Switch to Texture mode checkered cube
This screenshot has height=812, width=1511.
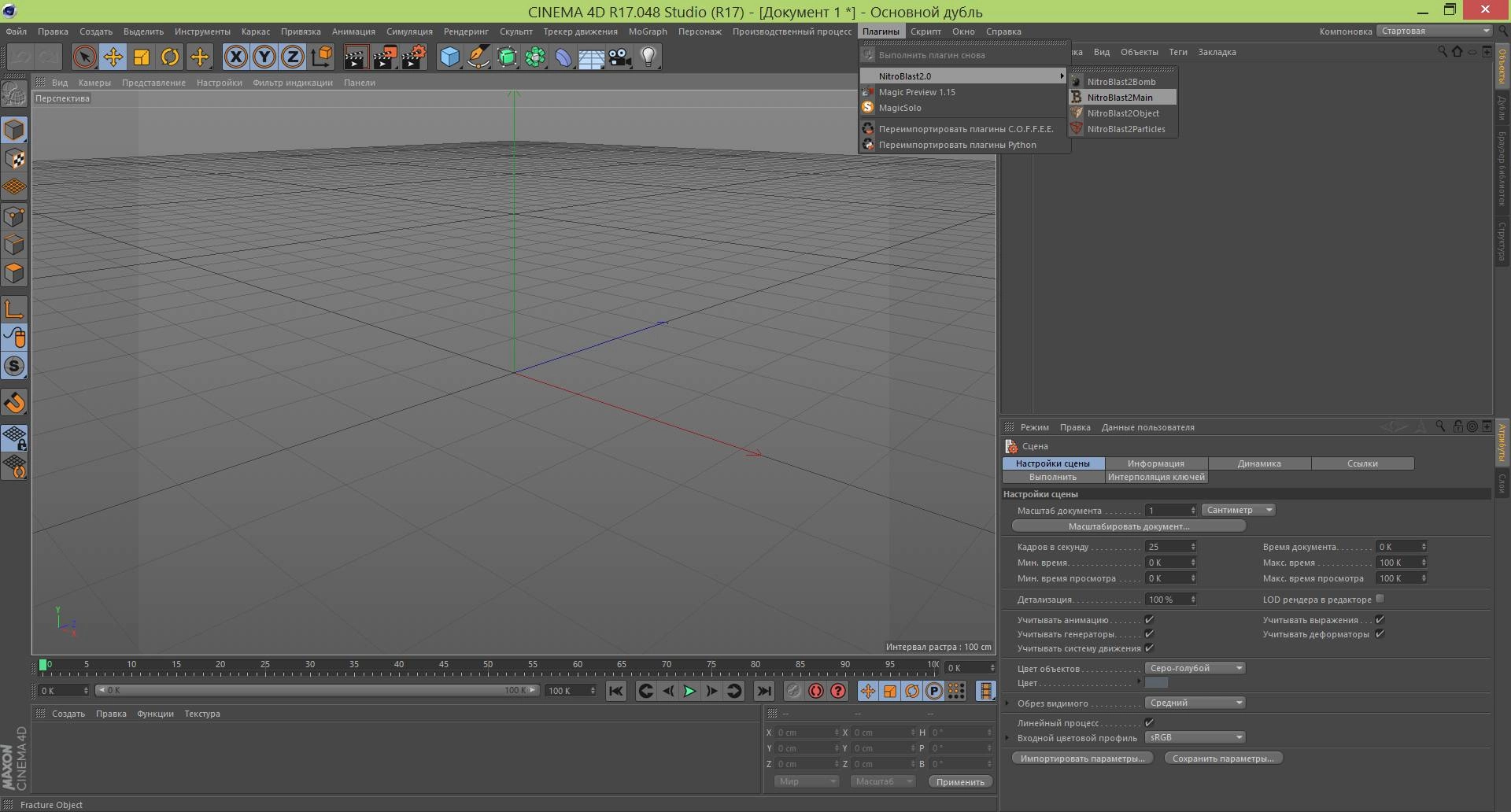point(14,159)
